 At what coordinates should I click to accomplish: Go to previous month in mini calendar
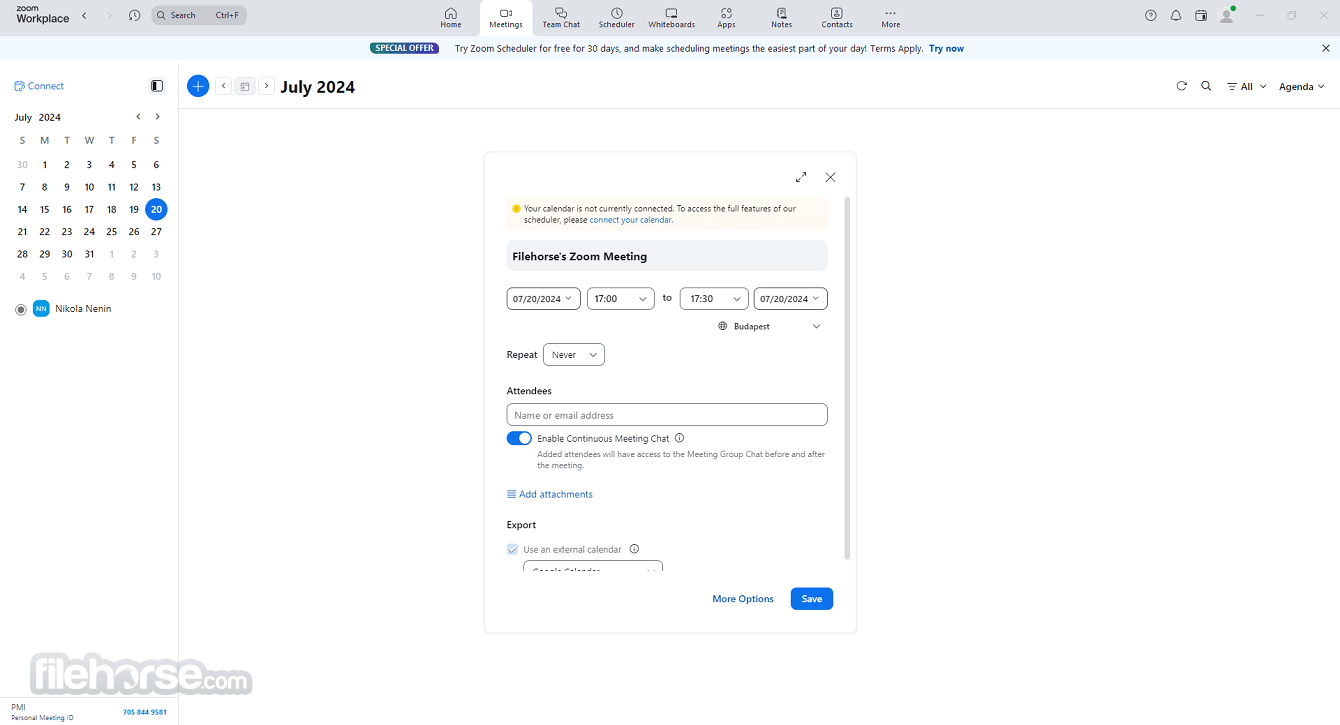138,117
